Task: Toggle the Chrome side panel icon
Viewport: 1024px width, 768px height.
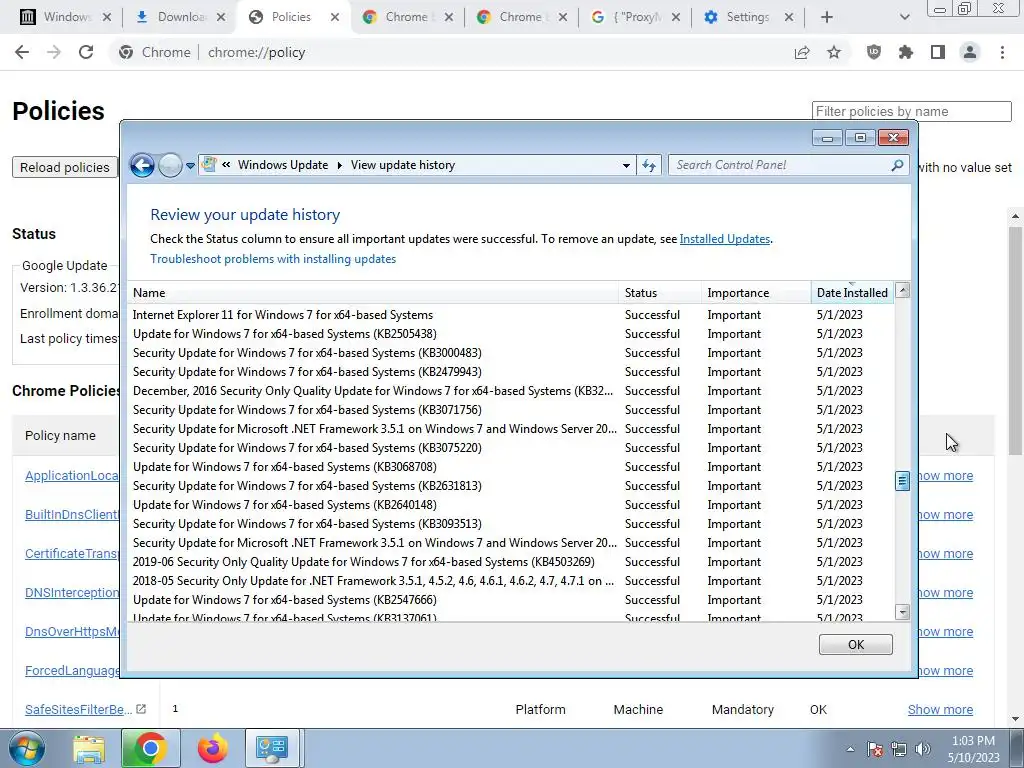Action: 938,52
